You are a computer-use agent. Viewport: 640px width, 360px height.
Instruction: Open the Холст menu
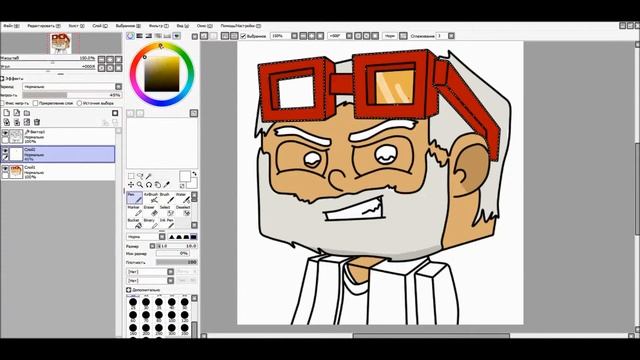(76, 26)
